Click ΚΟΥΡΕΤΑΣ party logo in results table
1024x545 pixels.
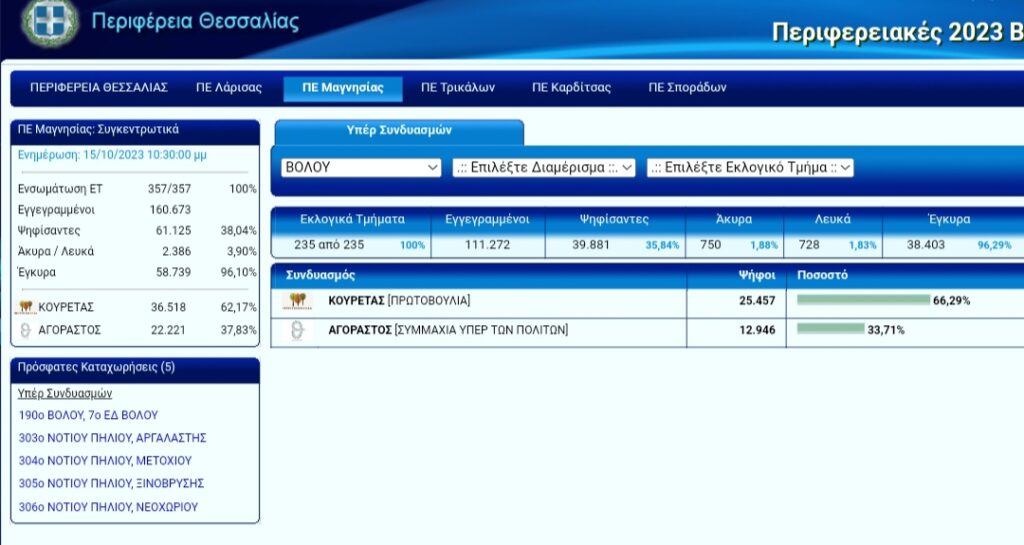[296, 301]
